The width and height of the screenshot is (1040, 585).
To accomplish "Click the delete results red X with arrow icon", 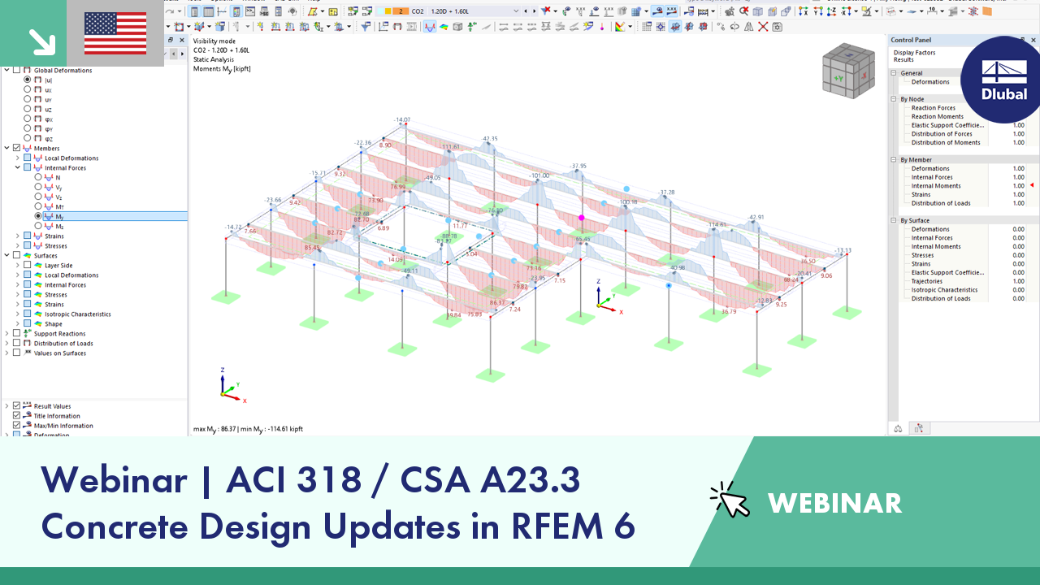I will (x=547, y=11).
